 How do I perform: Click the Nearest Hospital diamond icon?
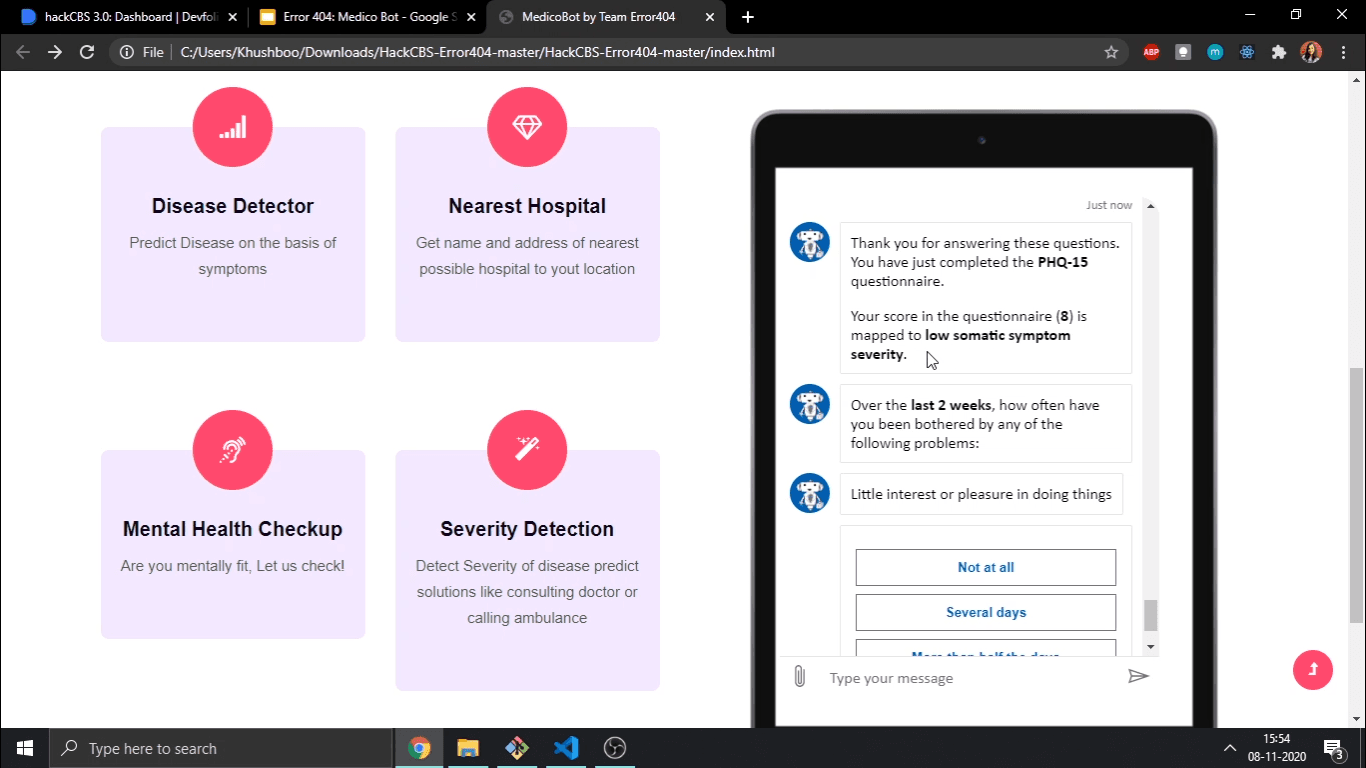(x=527, y=127)
